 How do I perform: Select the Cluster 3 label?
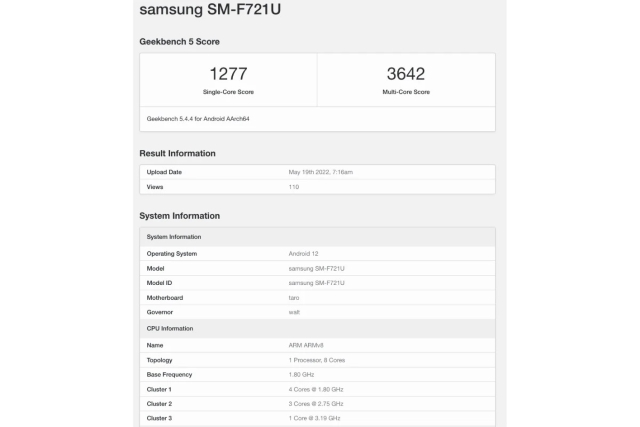pos(159,418)
